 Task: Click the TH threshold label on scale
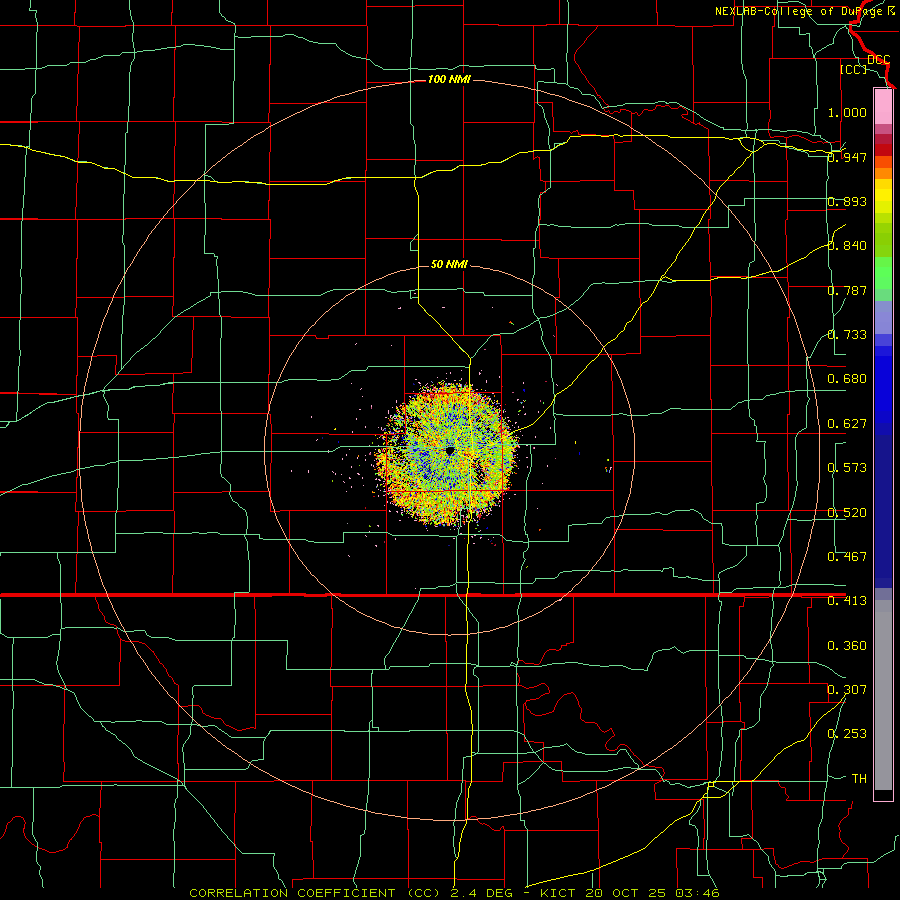[x=859, y=779]
